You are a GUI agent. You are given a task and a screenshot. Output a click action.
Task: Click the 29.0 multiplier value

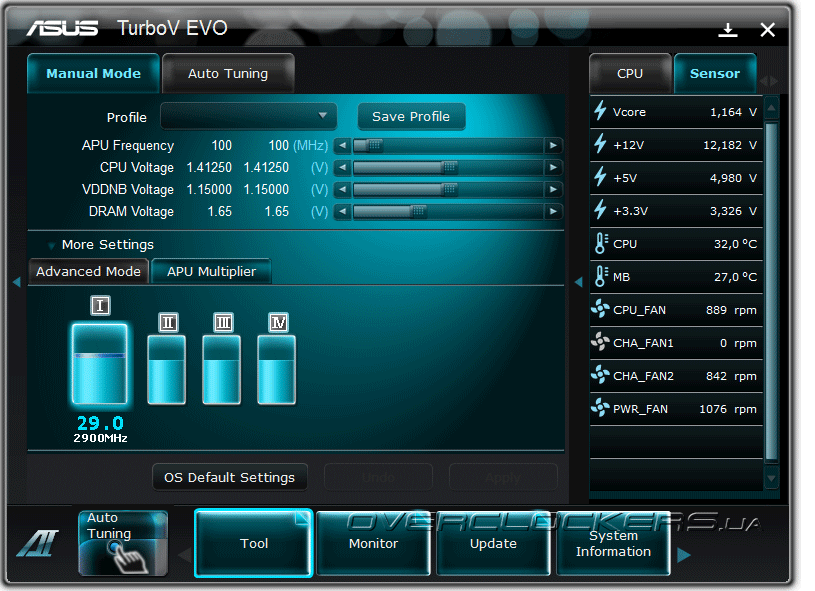pos(100,423)
